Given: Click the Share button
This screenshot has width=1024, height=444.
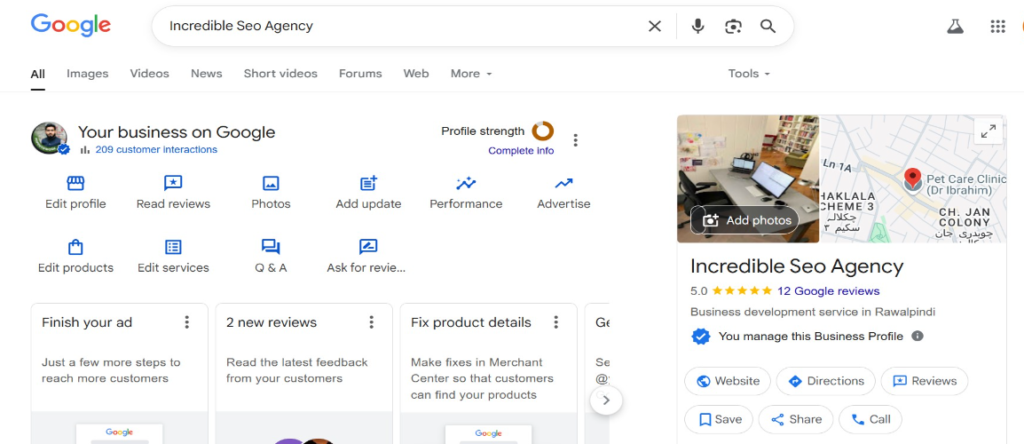Looking at the screenshot, I should coord(795,419).
